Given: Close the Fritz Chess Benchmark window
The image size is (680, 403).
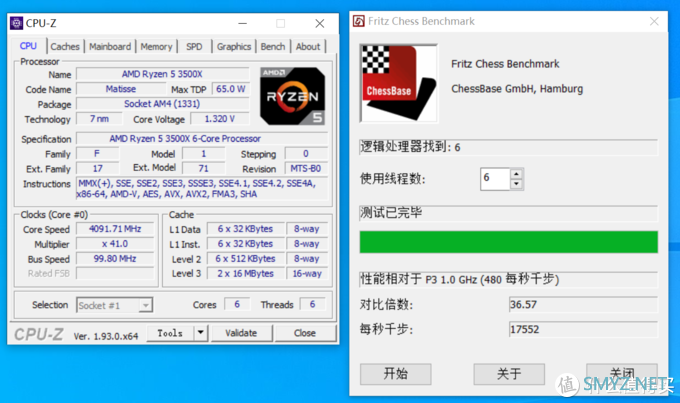Looking at the screenshot, I should click(654, 21).
